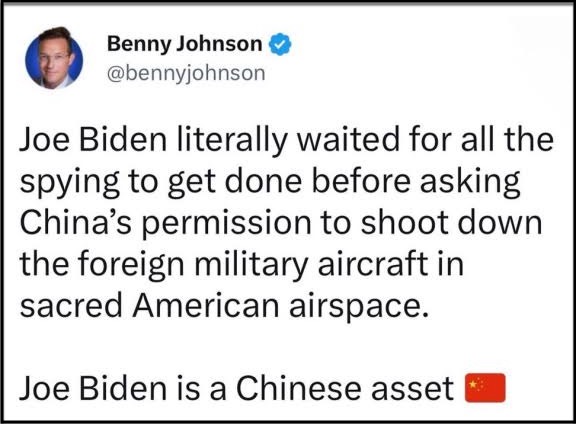Viewport: 576px width, 424px height.
Task: Click the word "permission" in the tweet
Action: pyautogui.click(x=226, y=224)
